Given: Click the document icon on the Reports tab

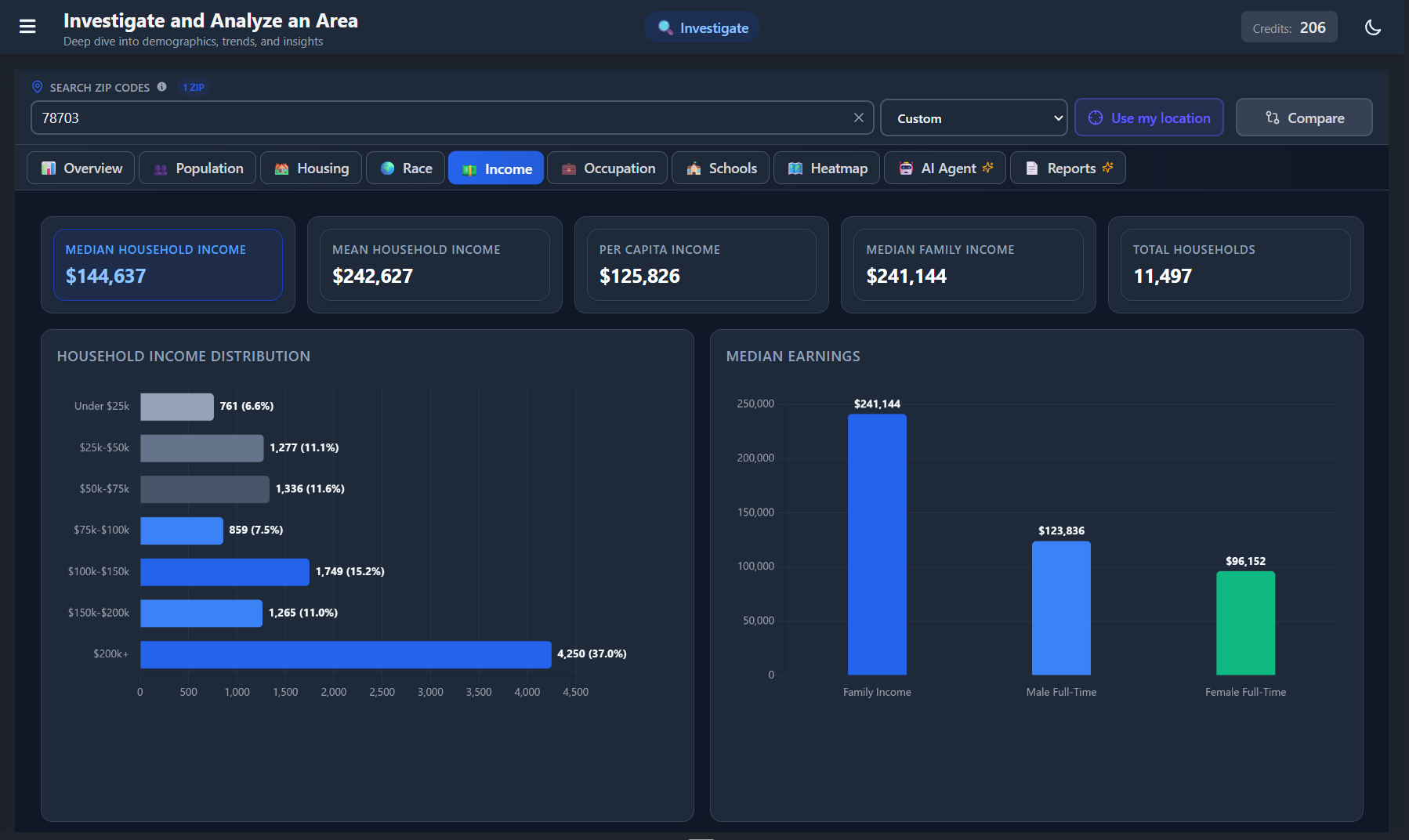Looking at the screenshot, I should 1030,168.
